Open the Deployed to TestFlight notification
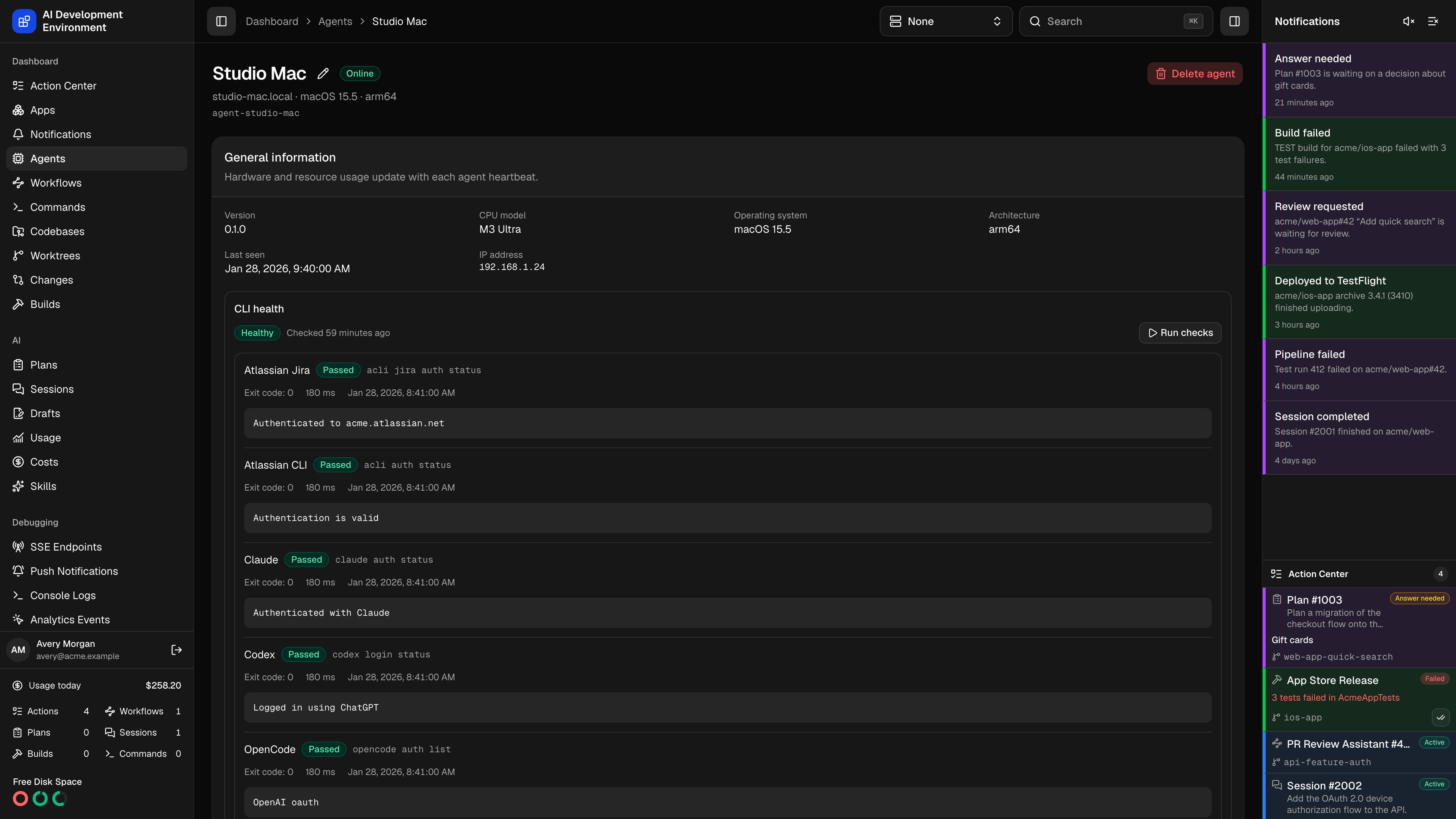This screenshot has height=819, width=1456. (x=1359, y=303)
